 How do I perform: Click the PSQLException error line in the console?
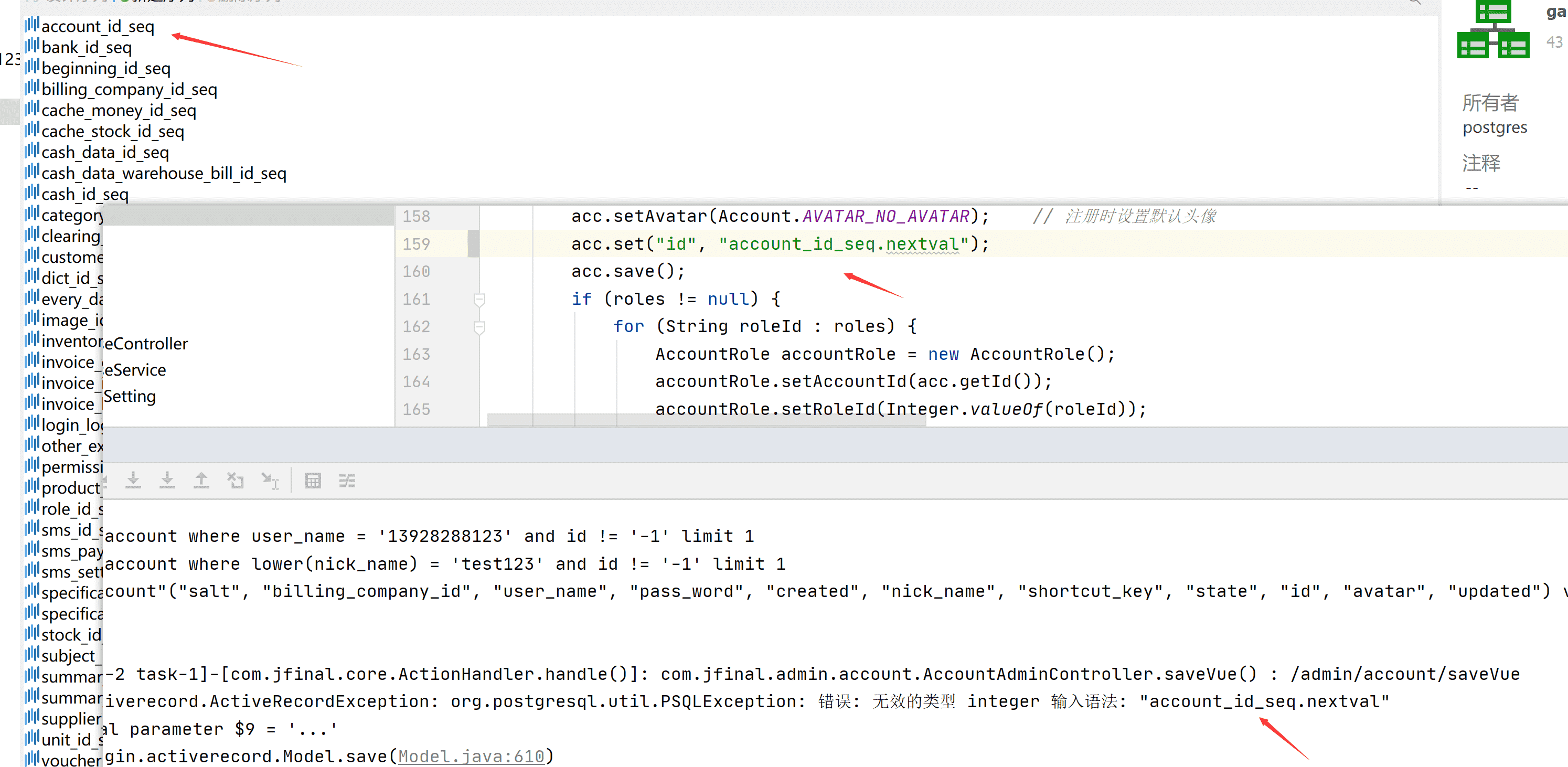coord(747,701)
